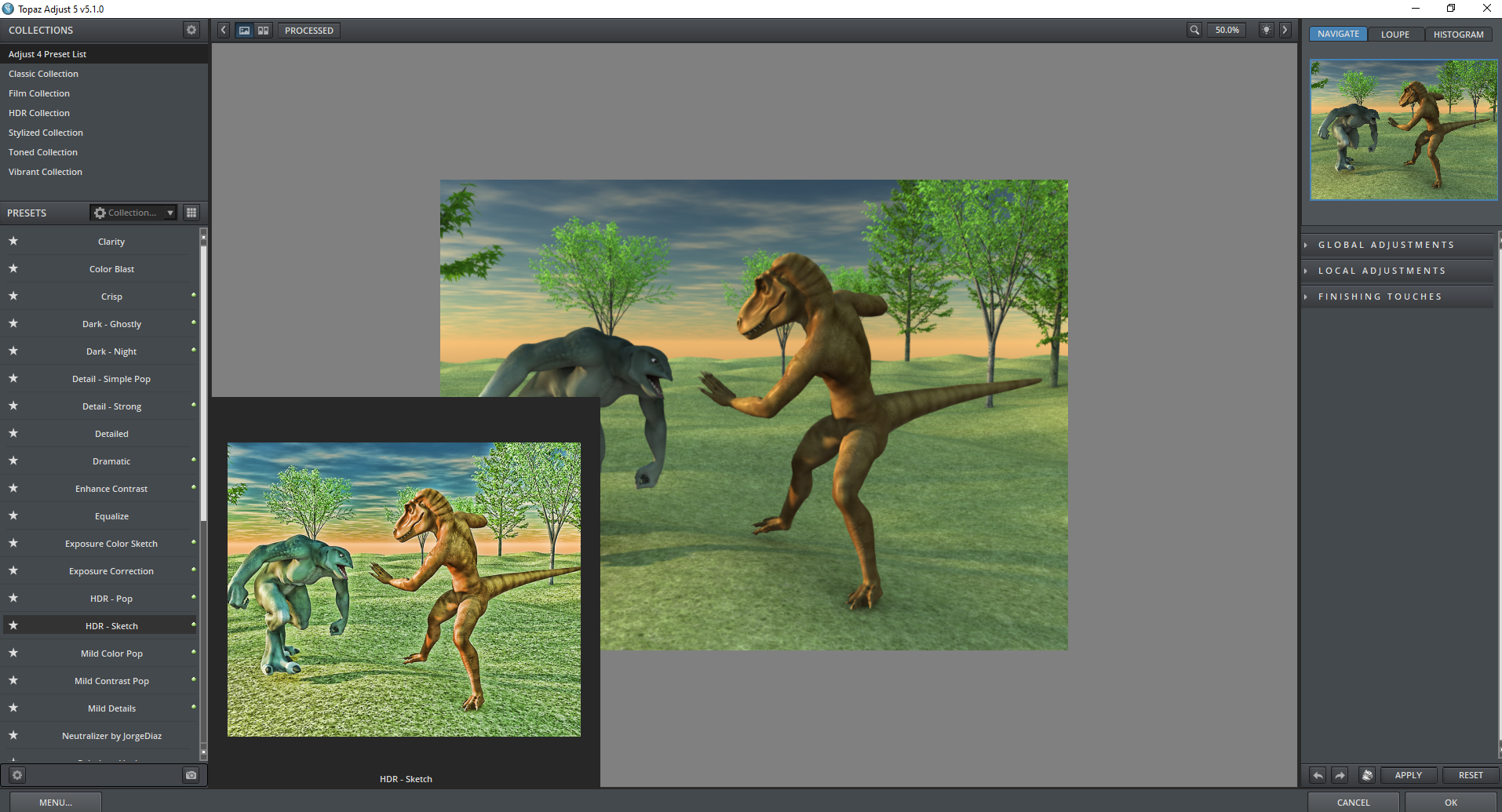Image resolution: width=1502 pixels, height=812 pixels.
Task: Open the MENU... button
Action: point(56,803)
